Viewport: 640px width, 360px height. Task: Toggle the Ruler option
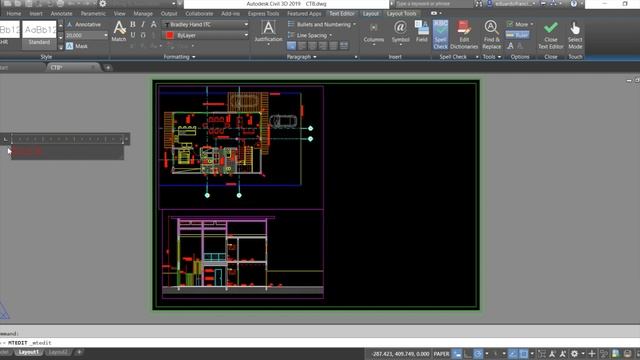pos(518,35)
